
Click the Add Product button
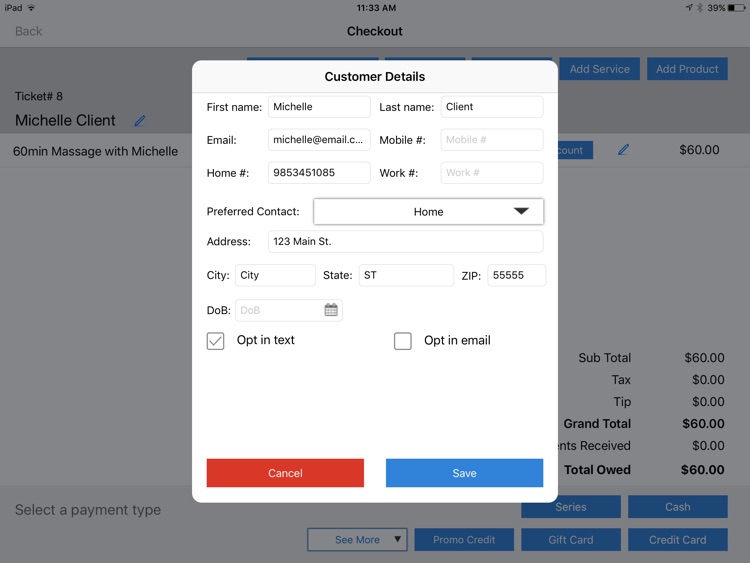[687, 69]
